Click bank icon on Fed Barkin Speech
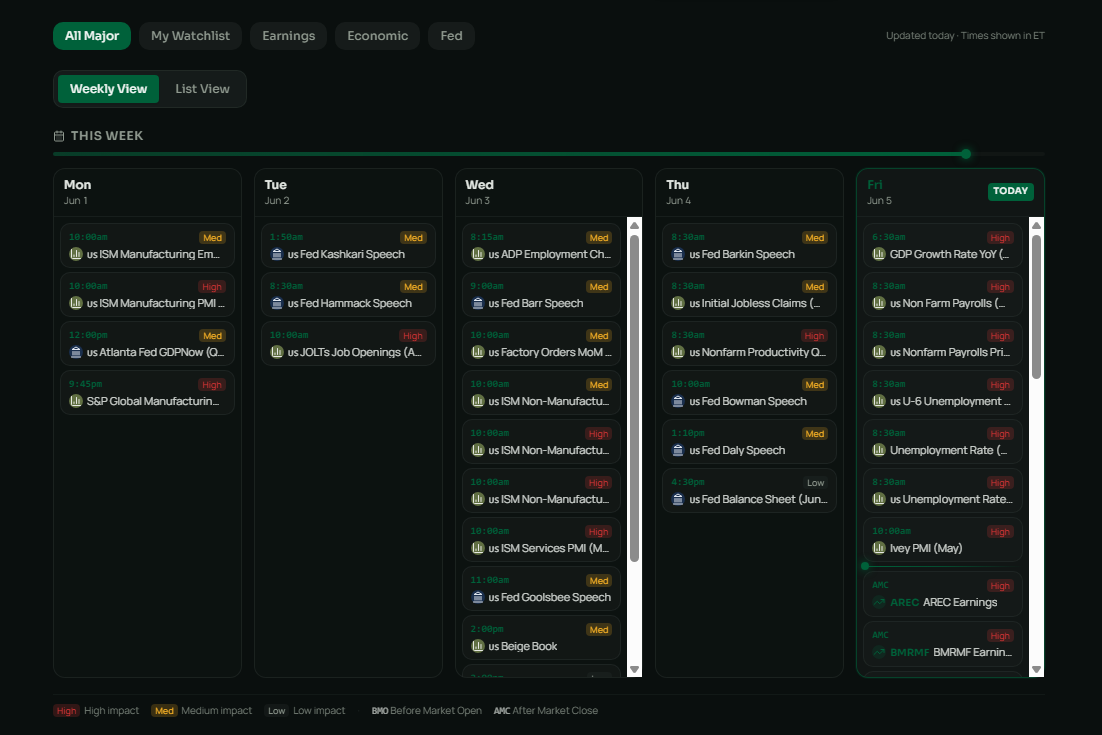This screenshot has height=735, width=1102. point(678,254)
